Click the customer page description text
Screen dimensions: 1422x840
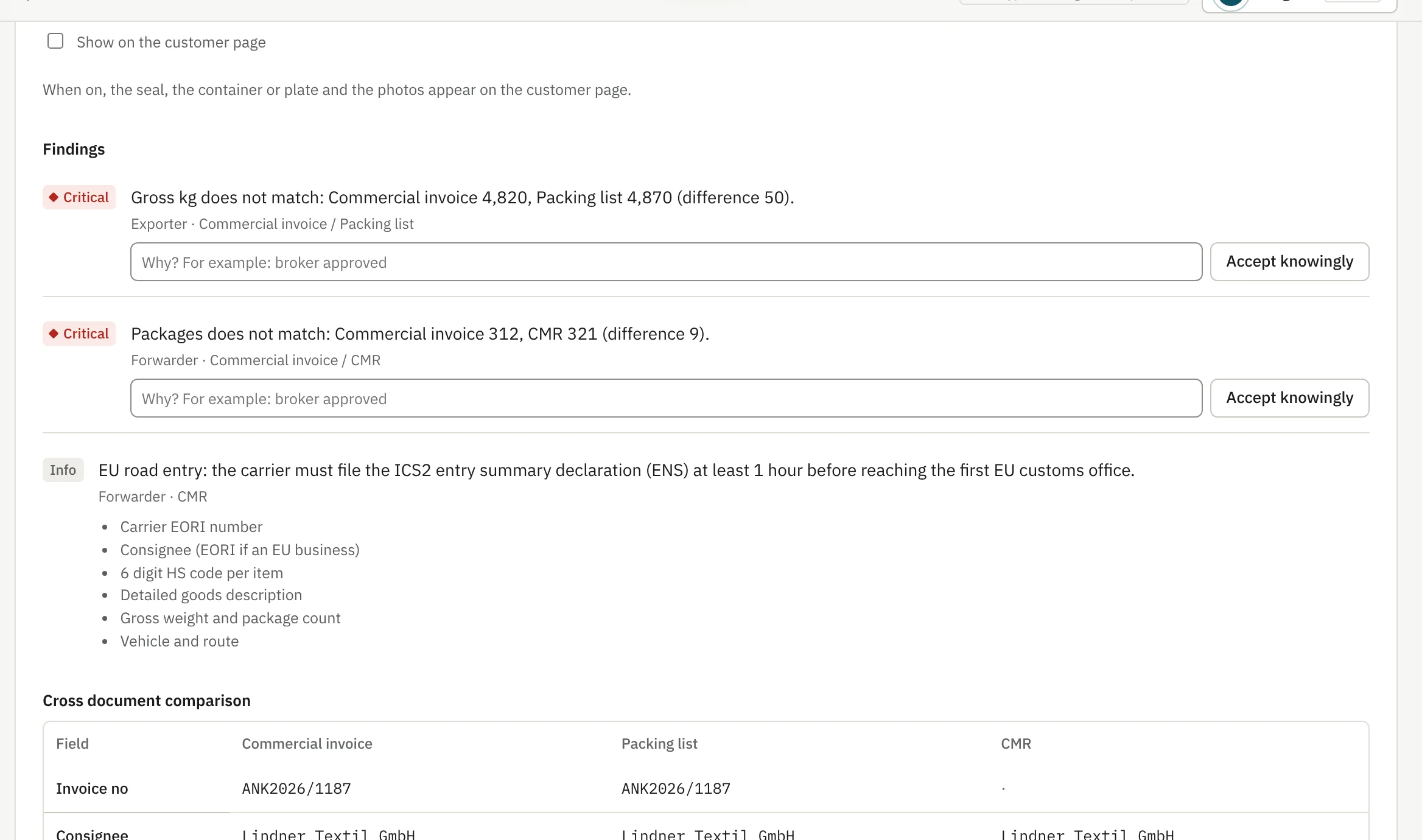click(337, 89)
